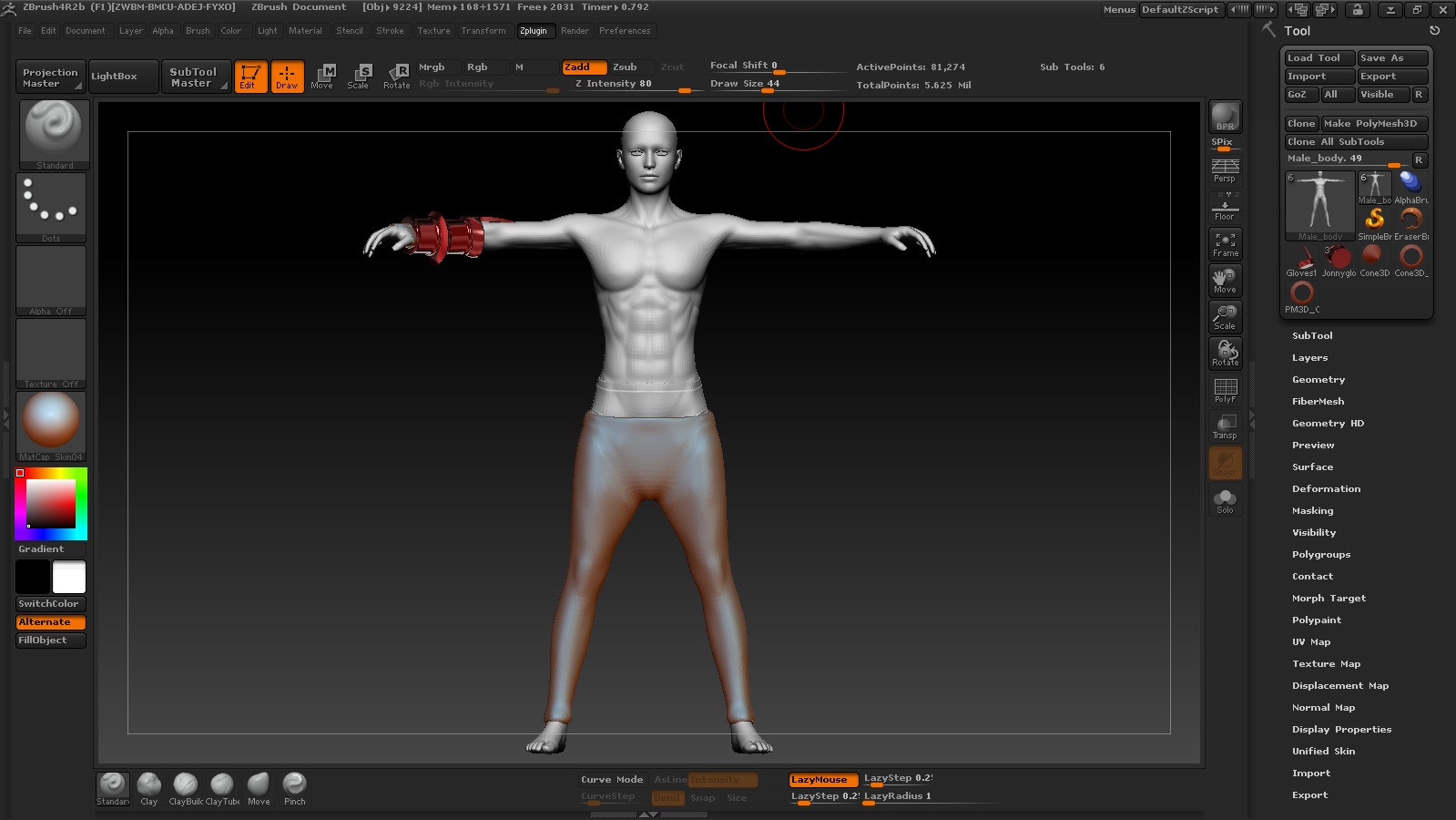Click the Scale zoom icon on right shelf
The height and width of the screenshot is (820, 1456).
(x=1225, y=316)
